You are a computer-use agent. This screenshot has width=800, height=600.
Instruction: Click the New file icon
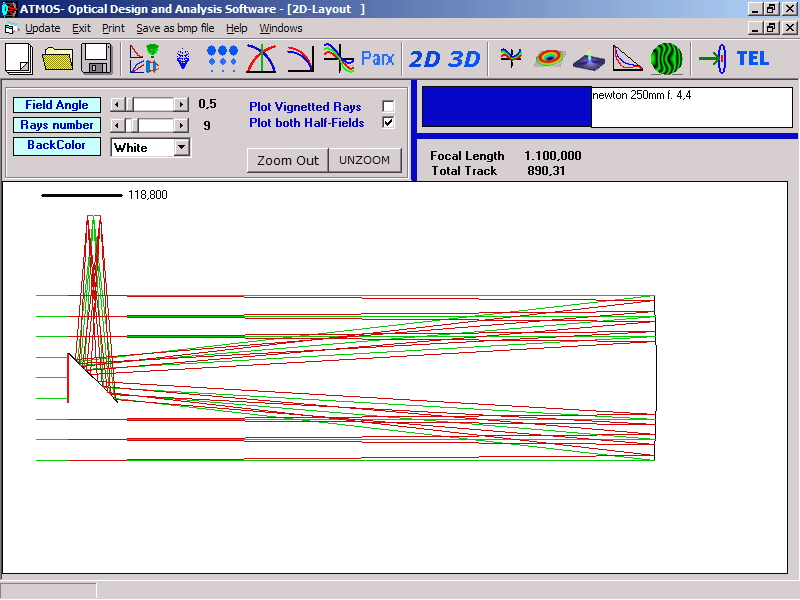click(x=20, y=58)
